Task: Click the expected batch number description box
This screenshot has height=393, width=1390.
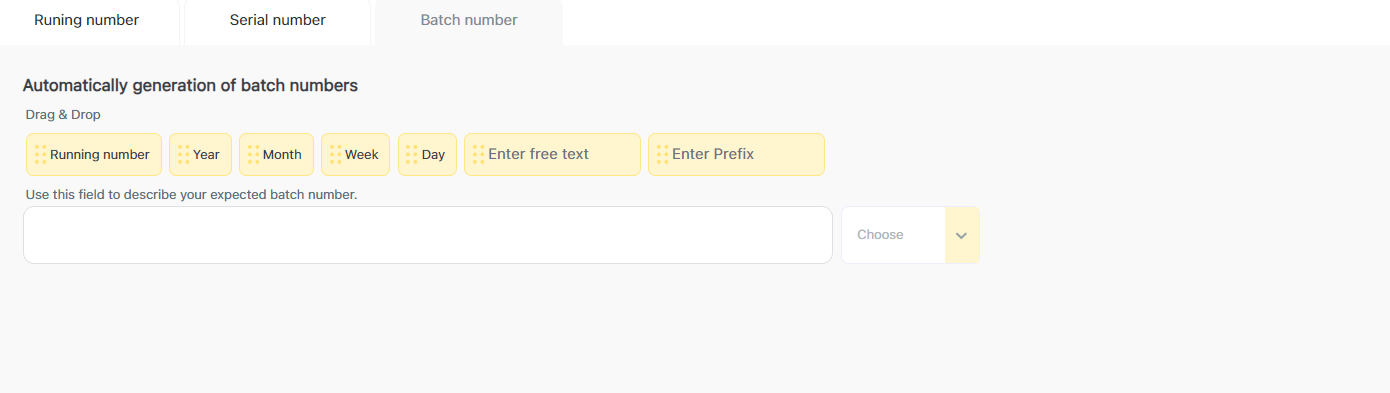Action: (428, 235)
